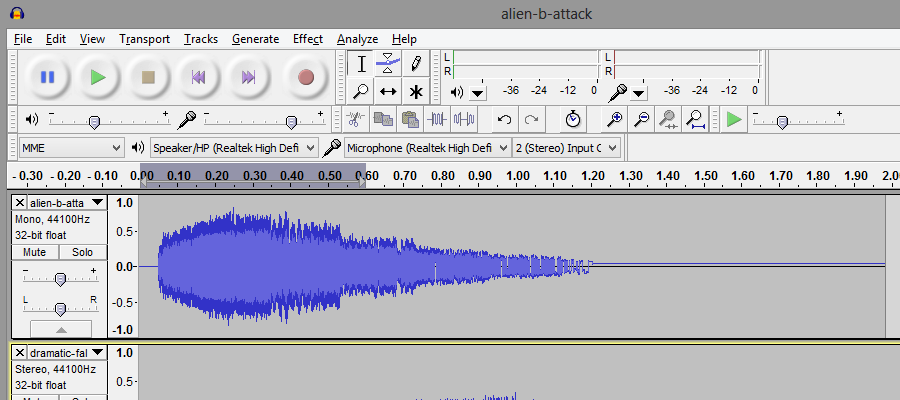Mute the alien-b-attack track

click(35, 252)
